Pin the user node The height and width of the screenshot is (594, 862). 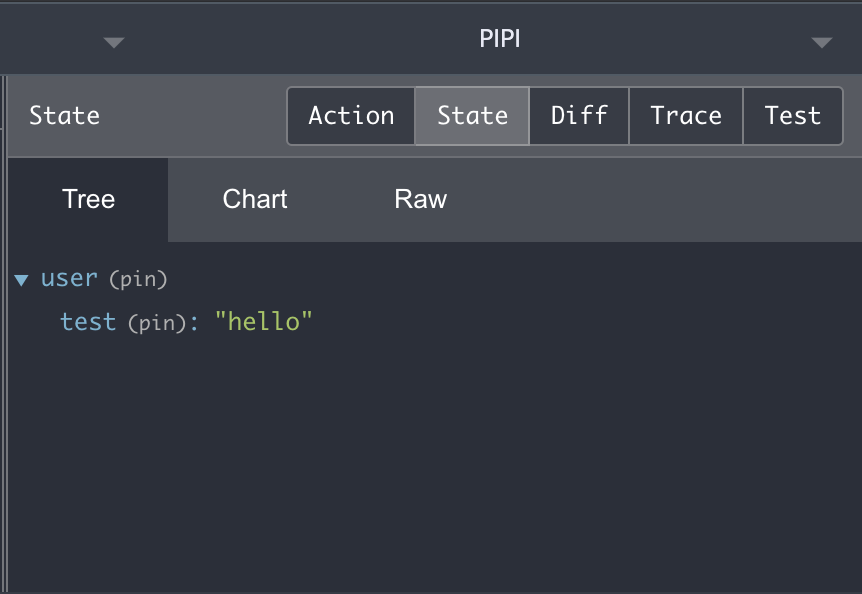click(x=138, y=279)
